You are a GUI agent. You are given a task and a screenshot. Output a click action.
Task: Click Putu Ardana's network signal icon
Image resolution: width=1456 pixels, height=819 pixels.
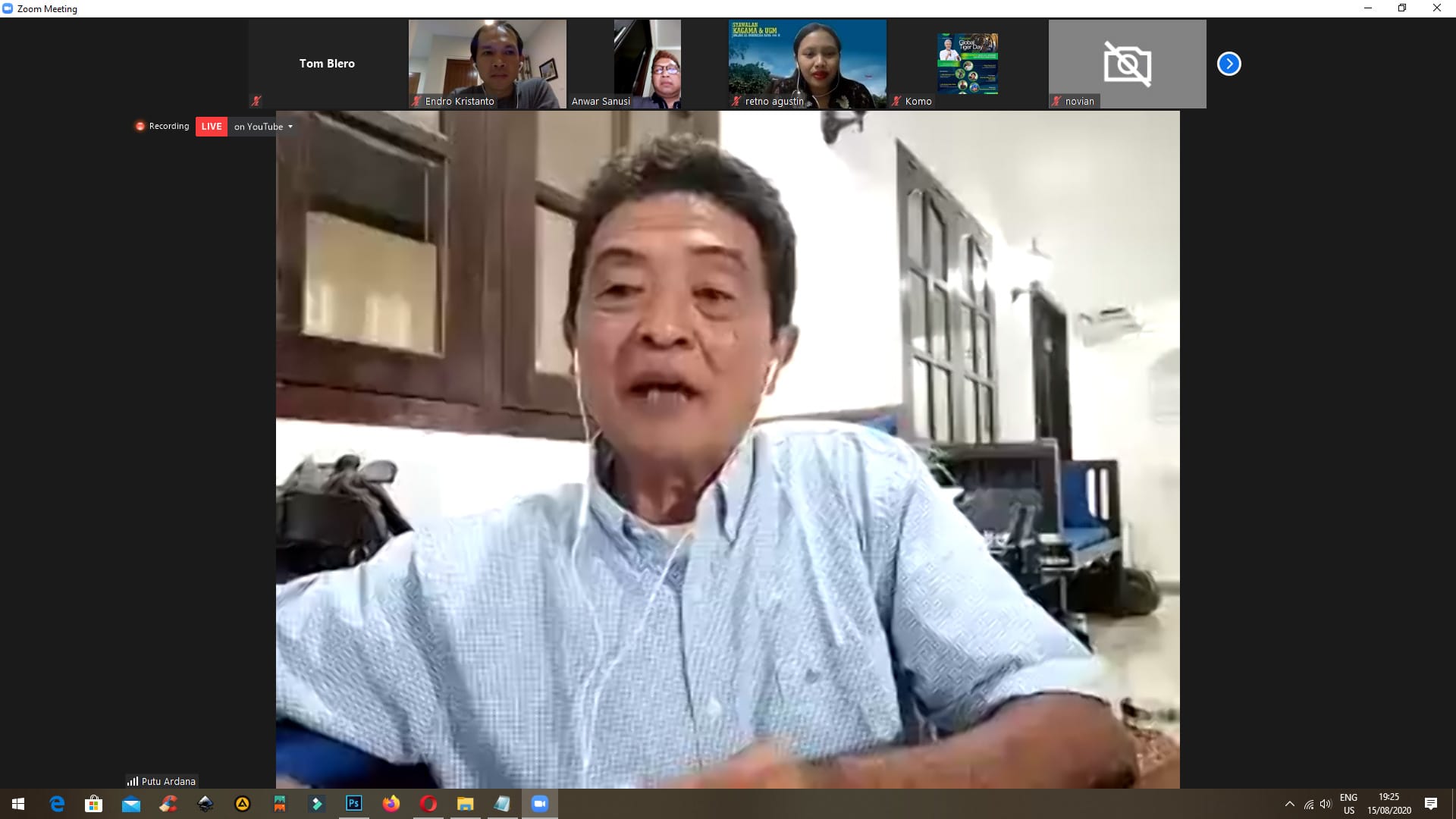133,781
